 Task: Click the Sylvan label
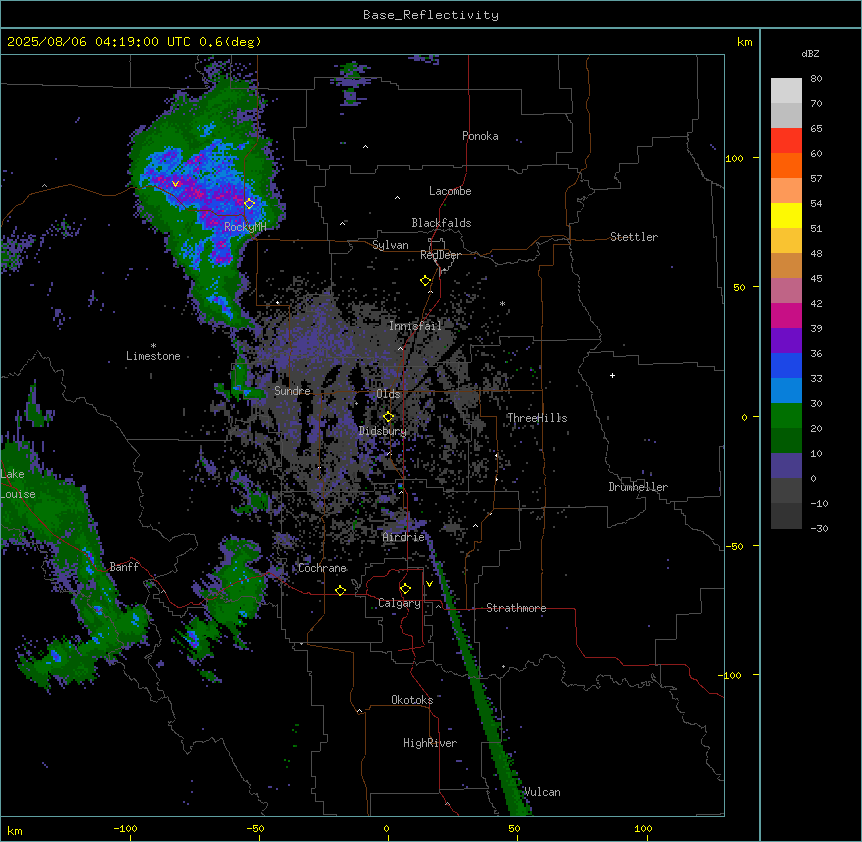(390, 245)
